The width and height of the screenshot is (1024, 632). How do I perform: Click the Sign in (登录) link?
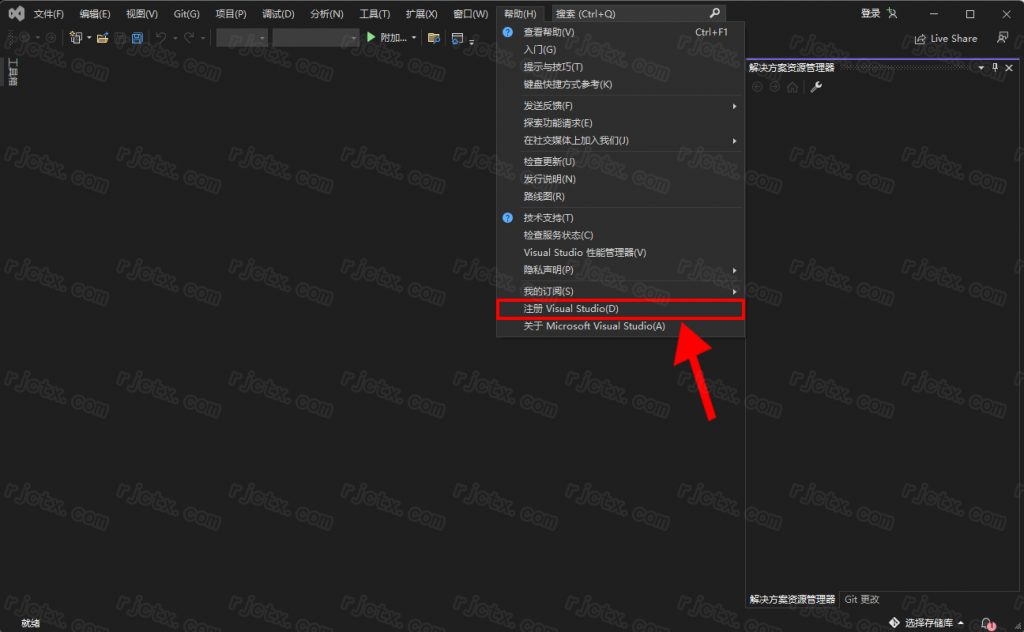click(870, 14)
